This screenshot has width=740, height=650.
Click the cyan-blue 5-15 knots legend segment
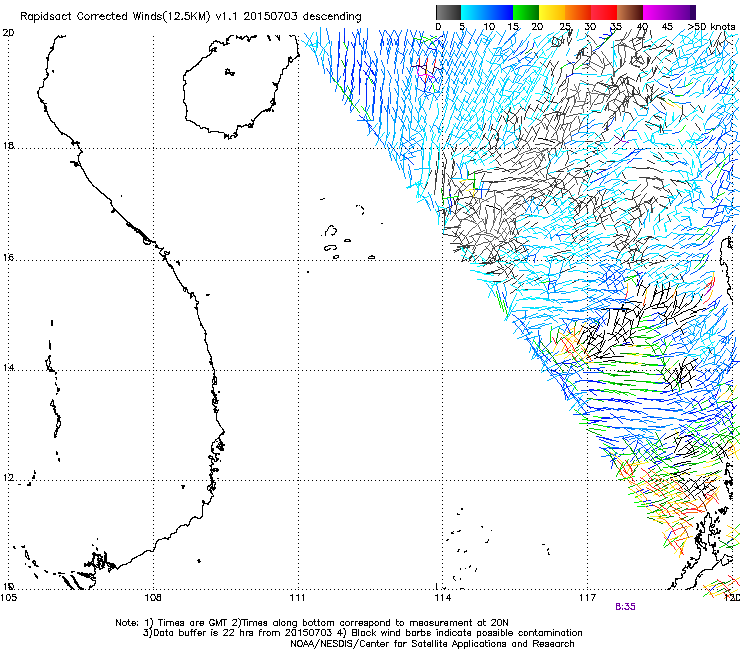pyautogui.click(x=487, y=12)
